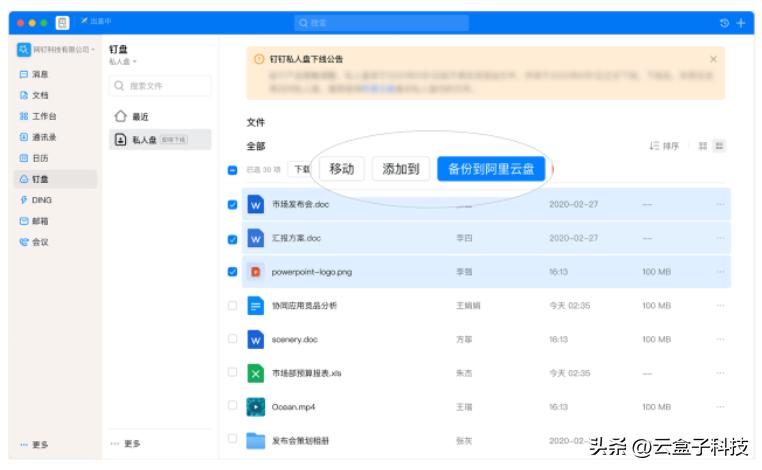The image size is (762, 470).
Task: Focus the 搜索文件 search field
Action: coord(160,86)
